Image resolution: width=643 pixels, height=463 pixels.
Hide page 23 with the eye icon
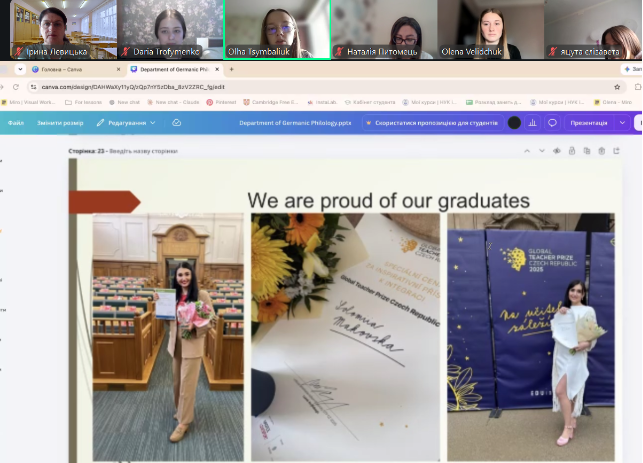pyautogui.click(x=556, y=151)
